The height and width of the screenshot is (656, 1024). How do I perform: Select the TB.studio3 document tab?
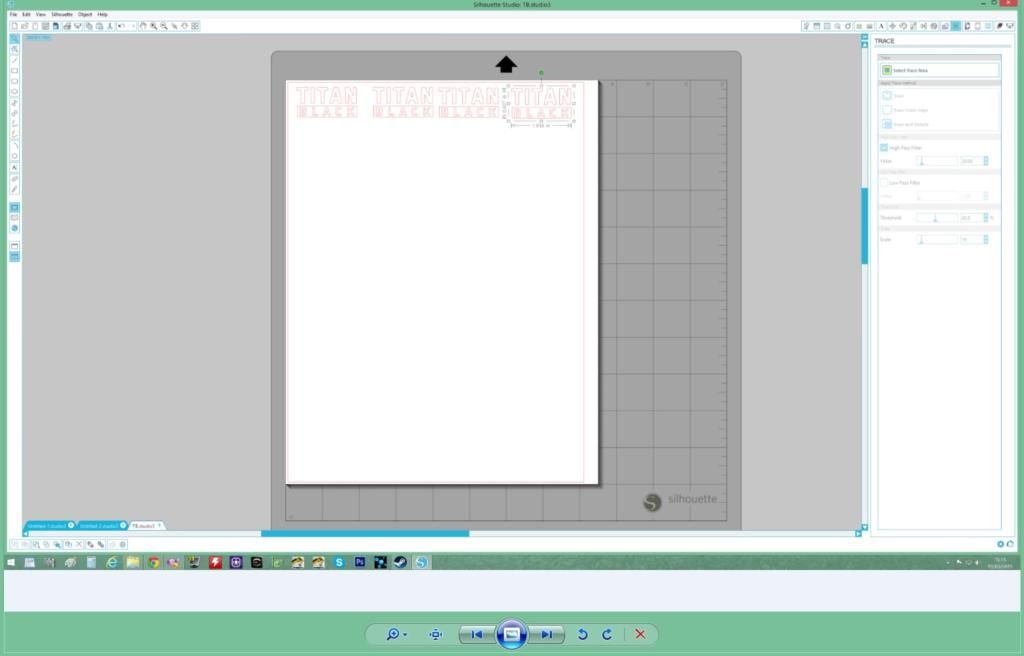click(x=144, y=526)
